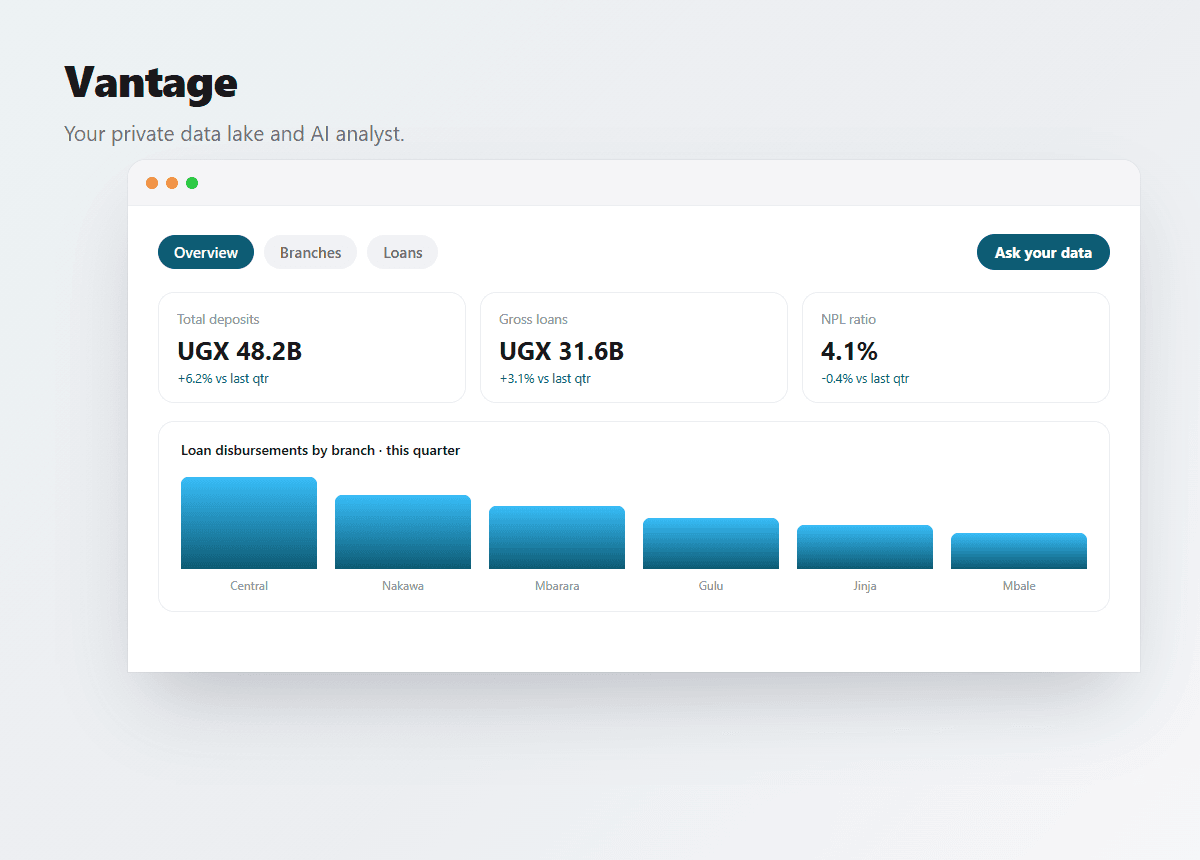Viewport: 1200px width, 860px height.
Task: Select the Nakawa branch bar
Action: pos(403,532)
